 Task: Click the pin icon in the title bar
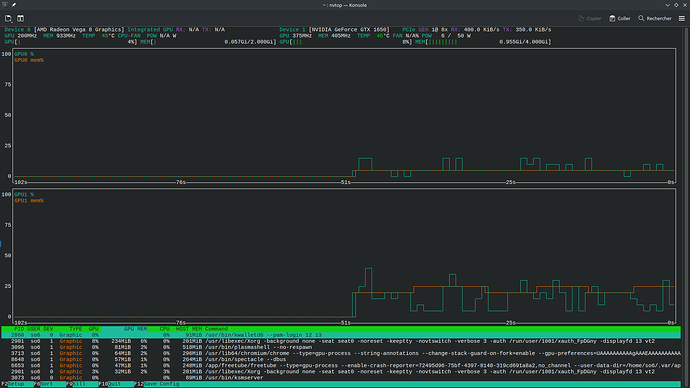click(x=14, y=5)
